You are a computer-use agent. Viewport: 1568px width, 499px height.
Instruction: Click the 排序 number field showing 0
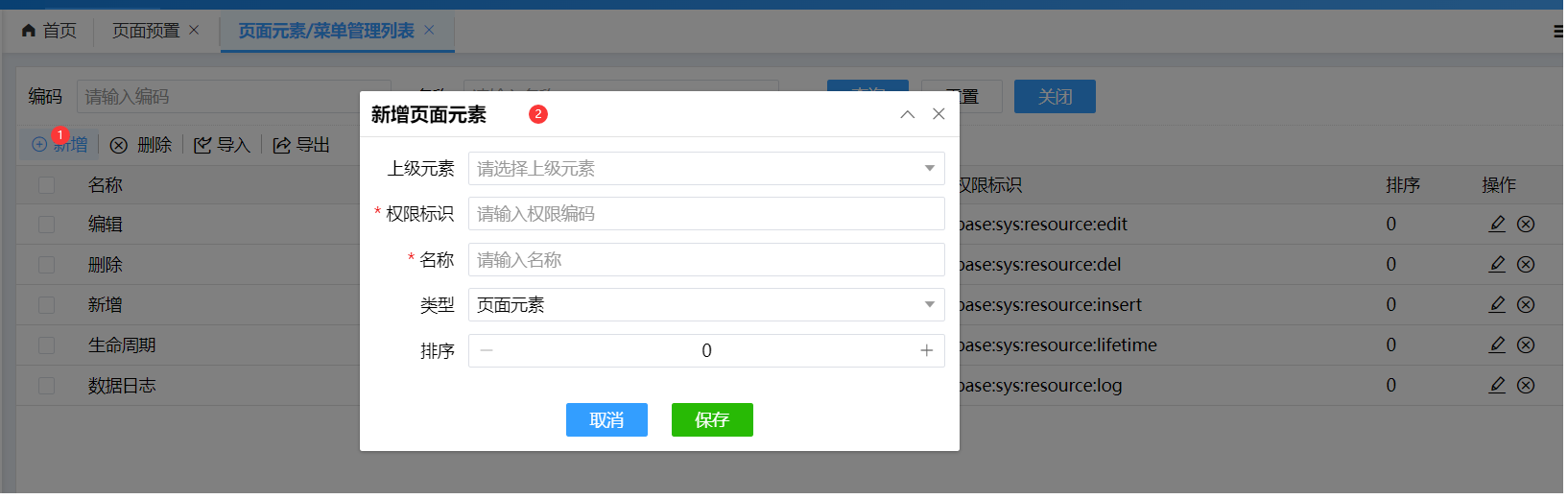pyautogui.click(x=706, y=350)
